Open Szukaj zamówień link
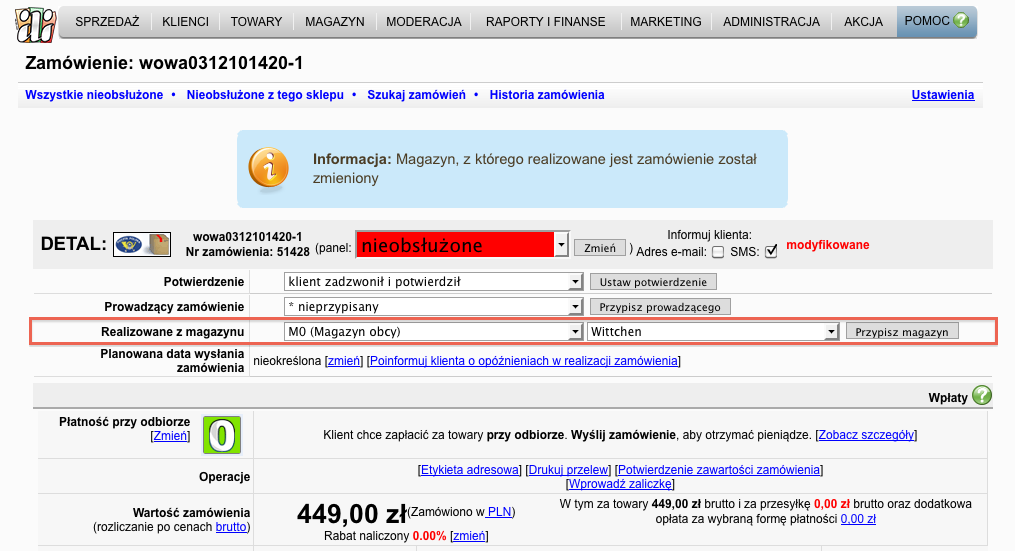This screenshot has width=1015, height=551. 416,95
